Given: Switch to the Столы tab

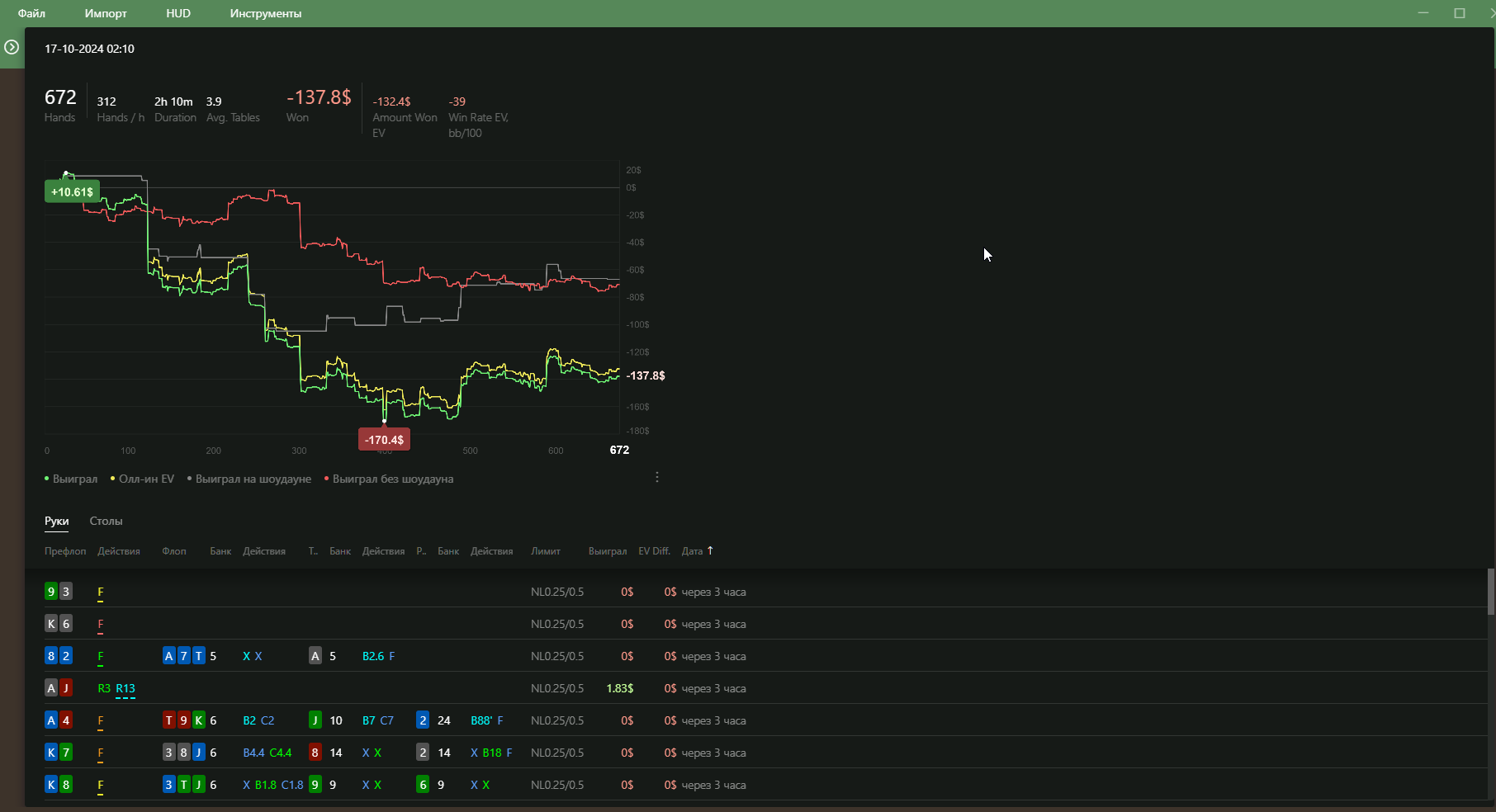Looking at the screenshot, I should click(x=106, y=521).
